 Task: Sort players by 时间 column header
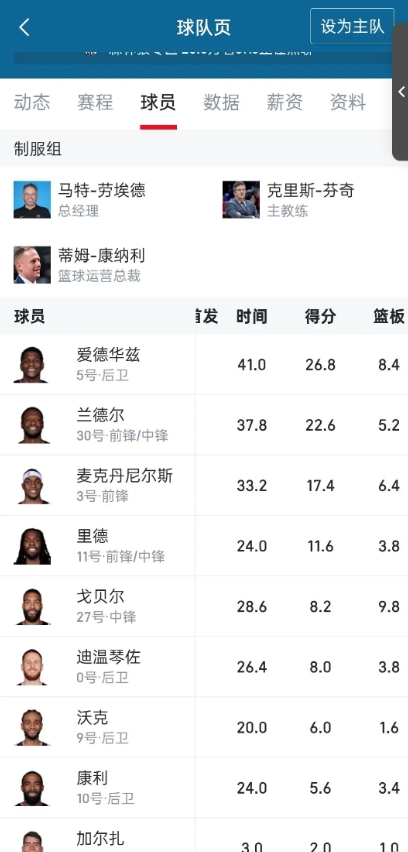tap(252, 316)
